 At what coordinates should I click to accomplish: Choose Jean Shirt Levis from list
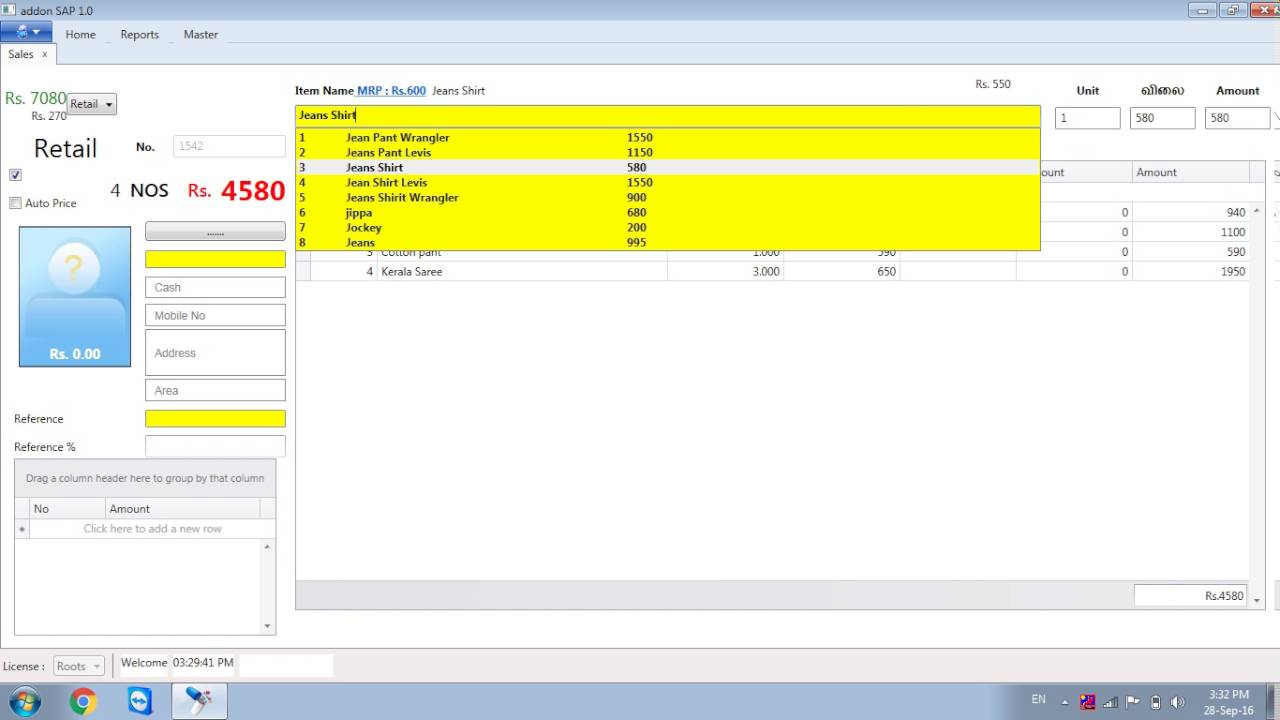pos(668,182)
